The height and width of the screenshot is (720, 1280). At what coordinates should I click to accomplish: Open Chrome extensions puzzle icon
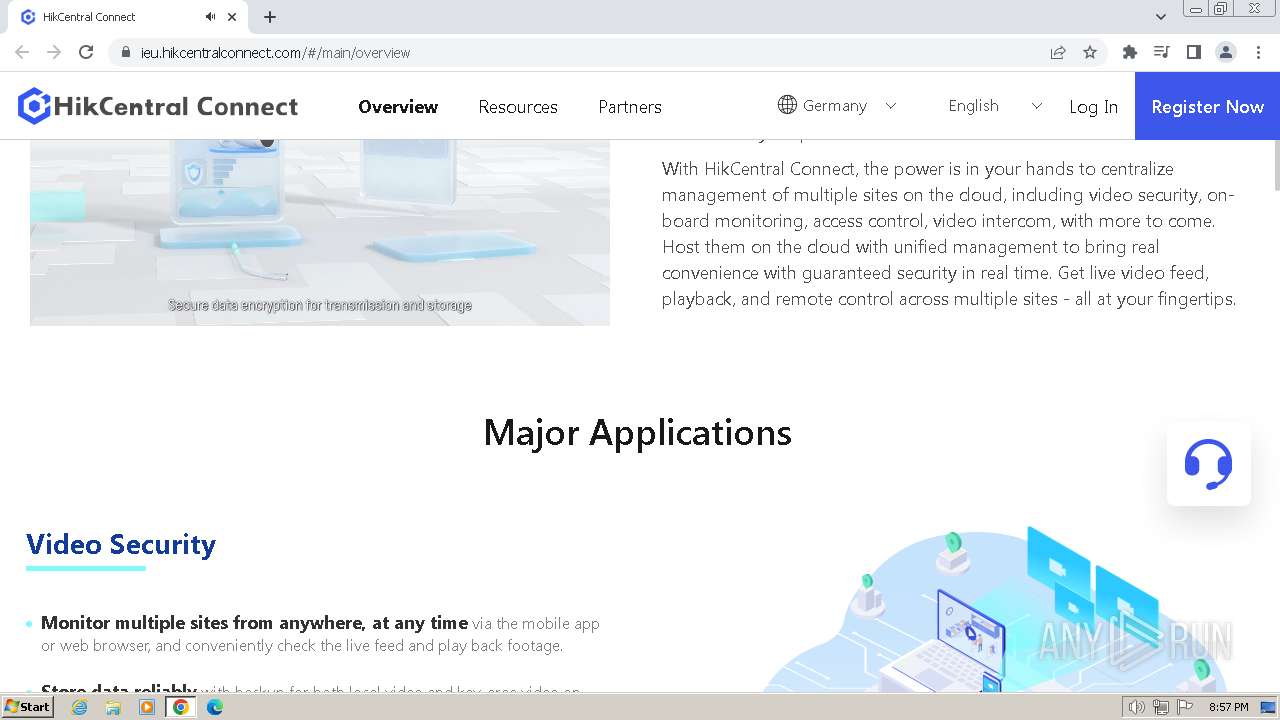pyautogui.click(x=1130, y=52)
